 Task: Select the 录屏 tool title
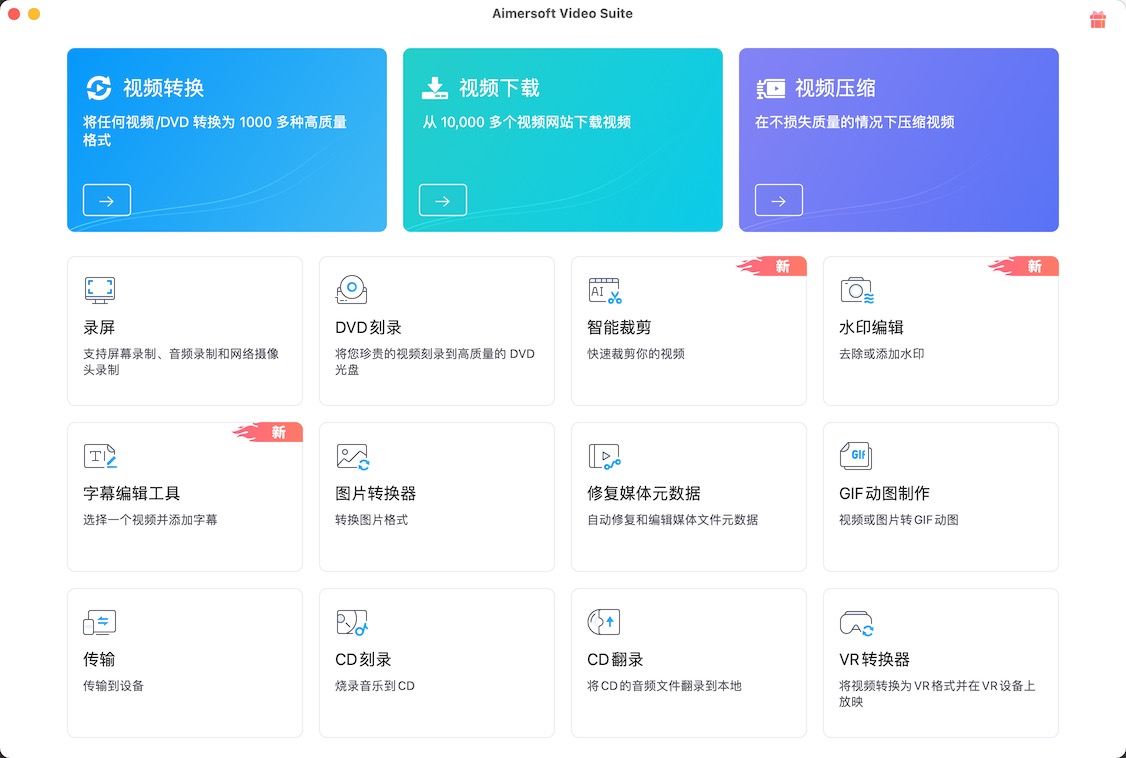click(99, 327)
